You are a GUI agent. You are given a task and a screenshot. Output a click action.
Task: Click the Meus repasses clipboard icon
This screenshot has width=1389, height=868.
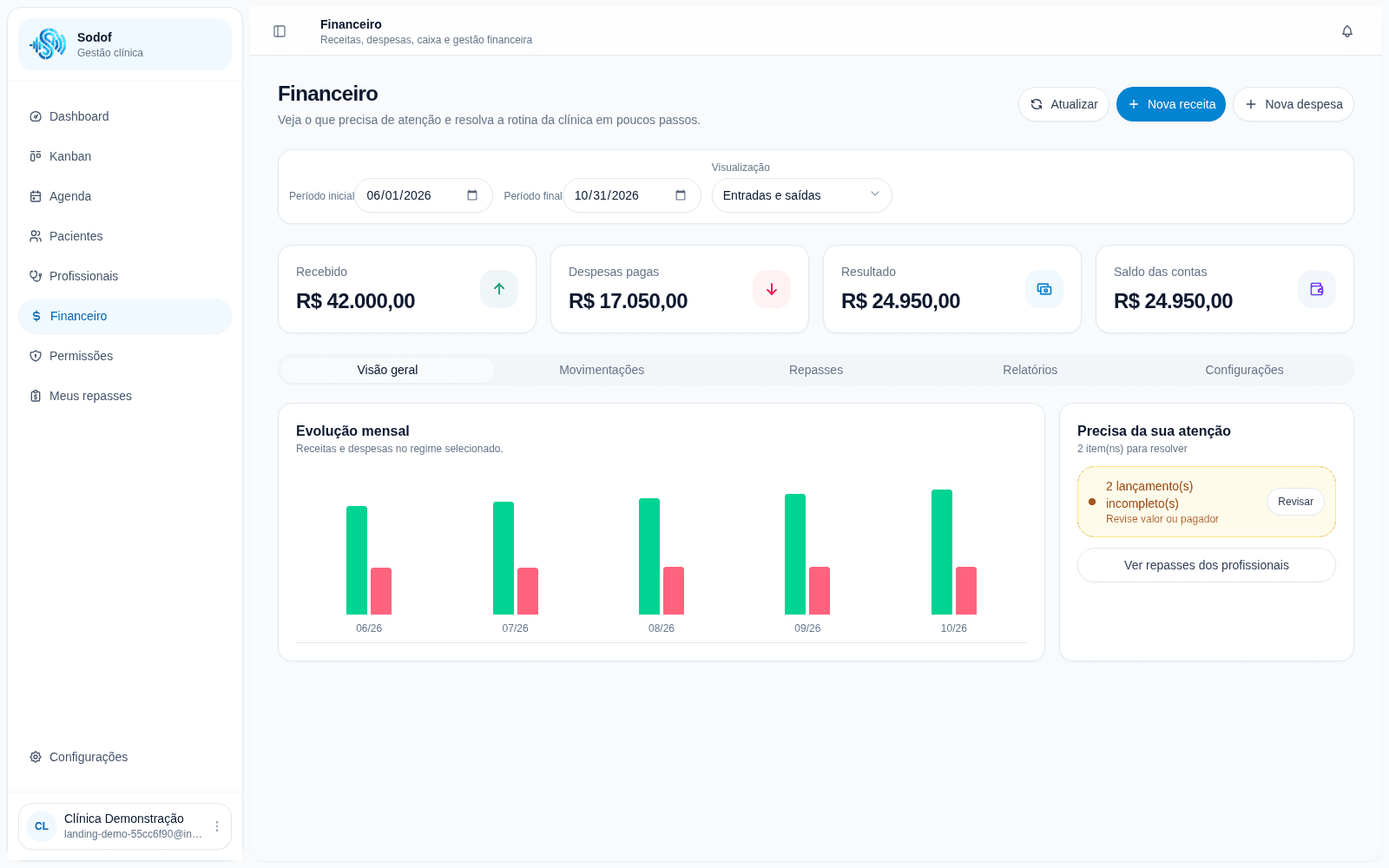(36, 396)
